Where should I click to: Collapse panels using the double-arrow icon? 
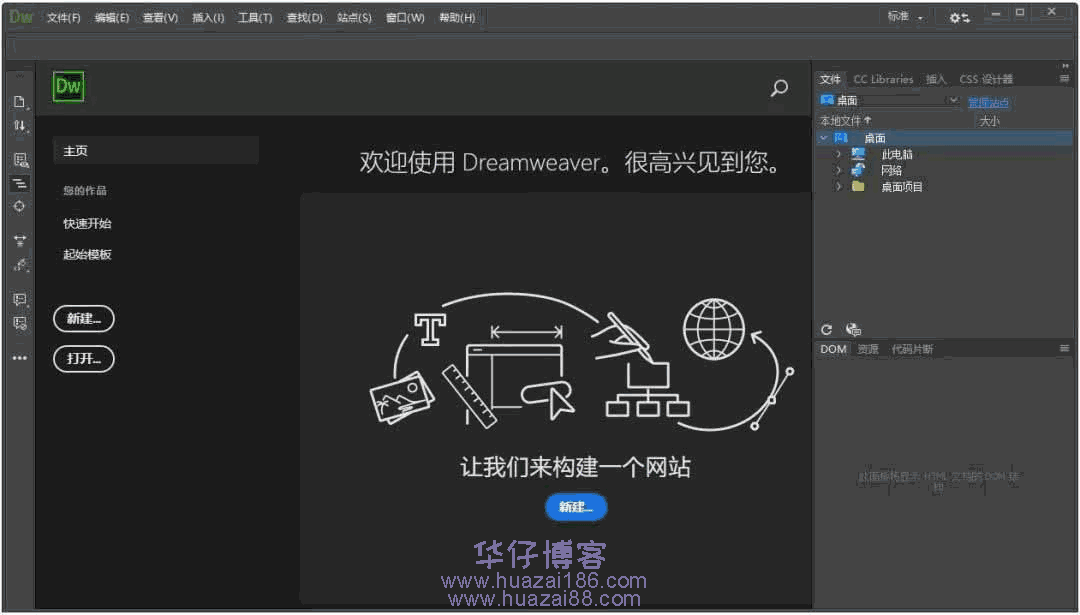tap(1066, 66)
